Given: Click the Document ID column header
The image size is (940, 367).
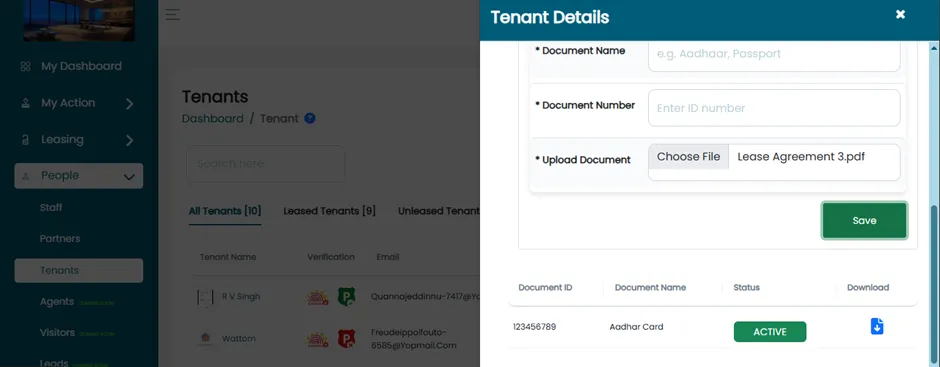Looking at the screenshot, I should click(545, 287).
